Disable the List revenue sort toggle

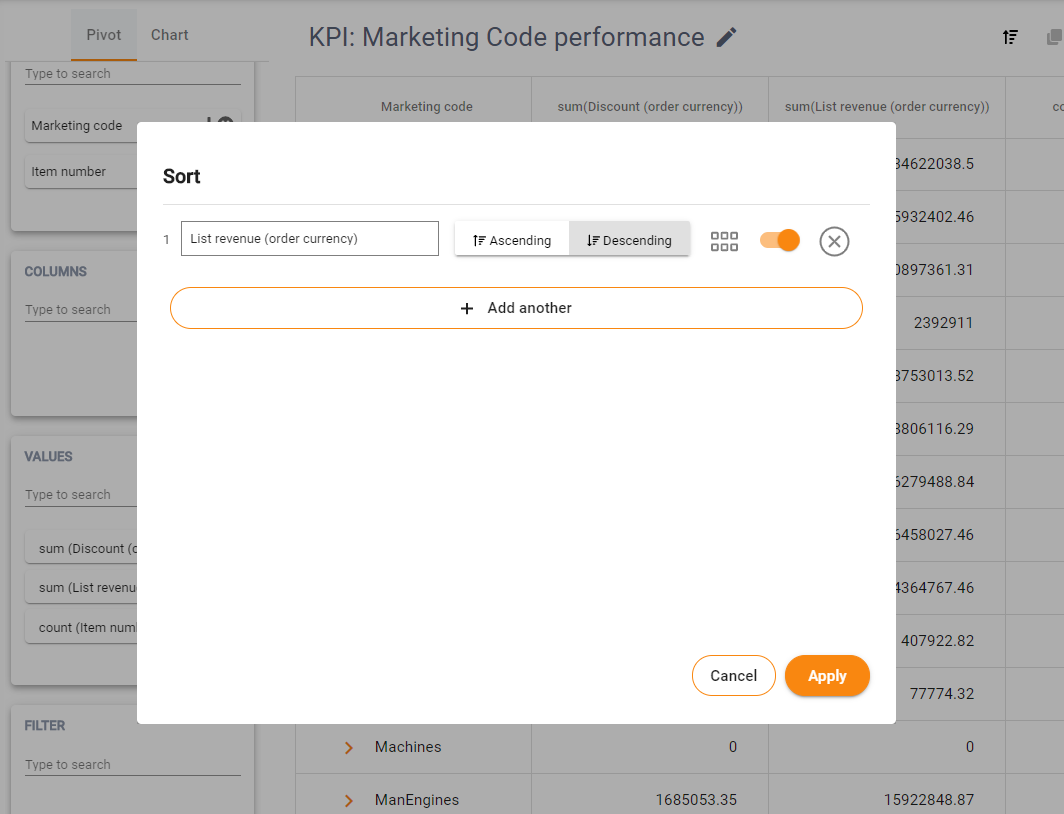(780, 240)
